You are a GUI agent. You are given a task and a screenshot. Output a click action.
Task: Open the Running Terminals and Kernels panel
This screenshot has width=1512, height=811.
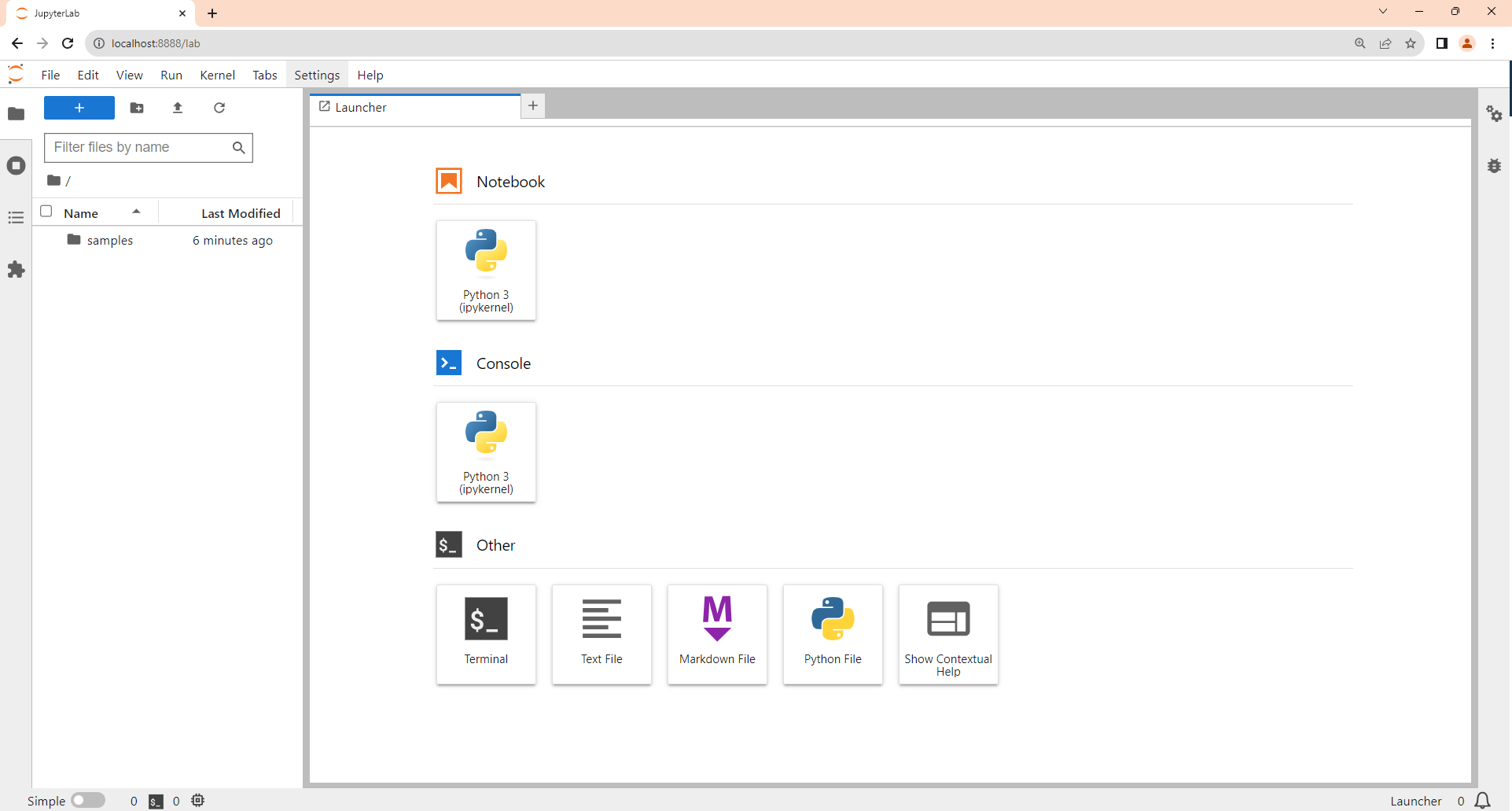pos(16,165)
